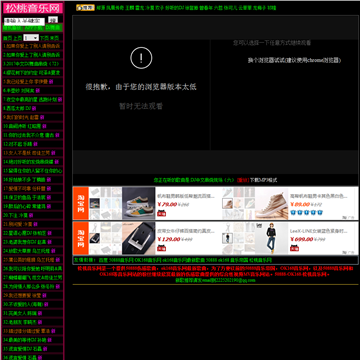Click the purple icon beside song 29
This screenshot has width=360, height=360.
(x=44, y=295)
